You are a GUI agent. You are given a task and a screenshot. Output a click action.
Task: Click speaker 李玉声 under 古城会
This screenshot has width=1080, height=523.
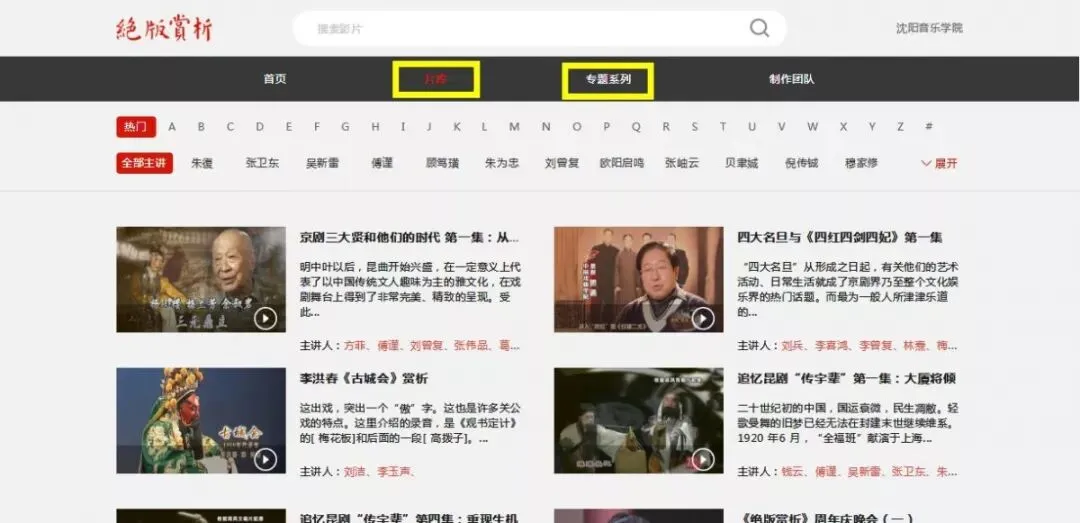point(395,472)
